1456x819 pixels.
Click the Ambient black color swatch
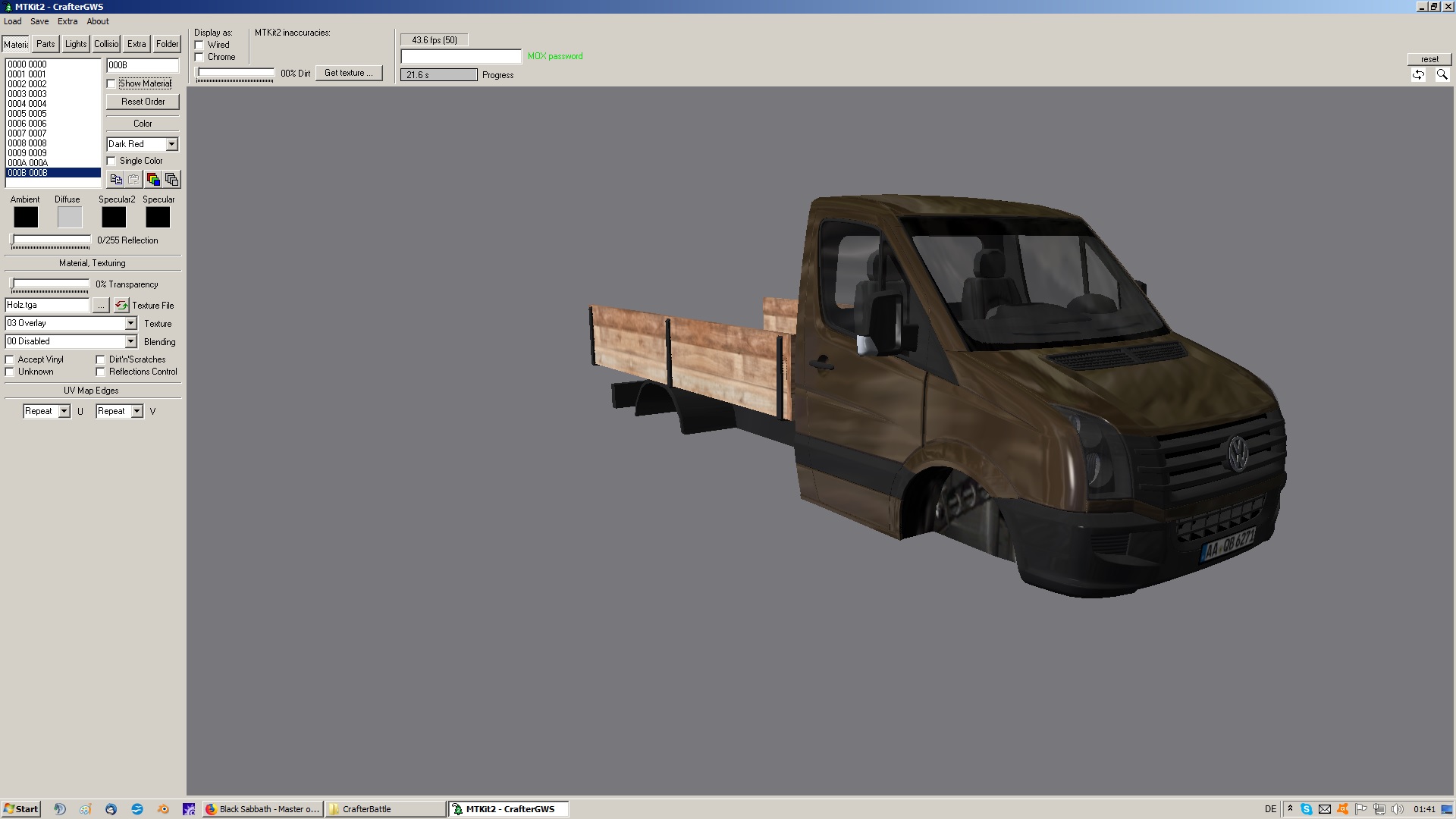26,218
